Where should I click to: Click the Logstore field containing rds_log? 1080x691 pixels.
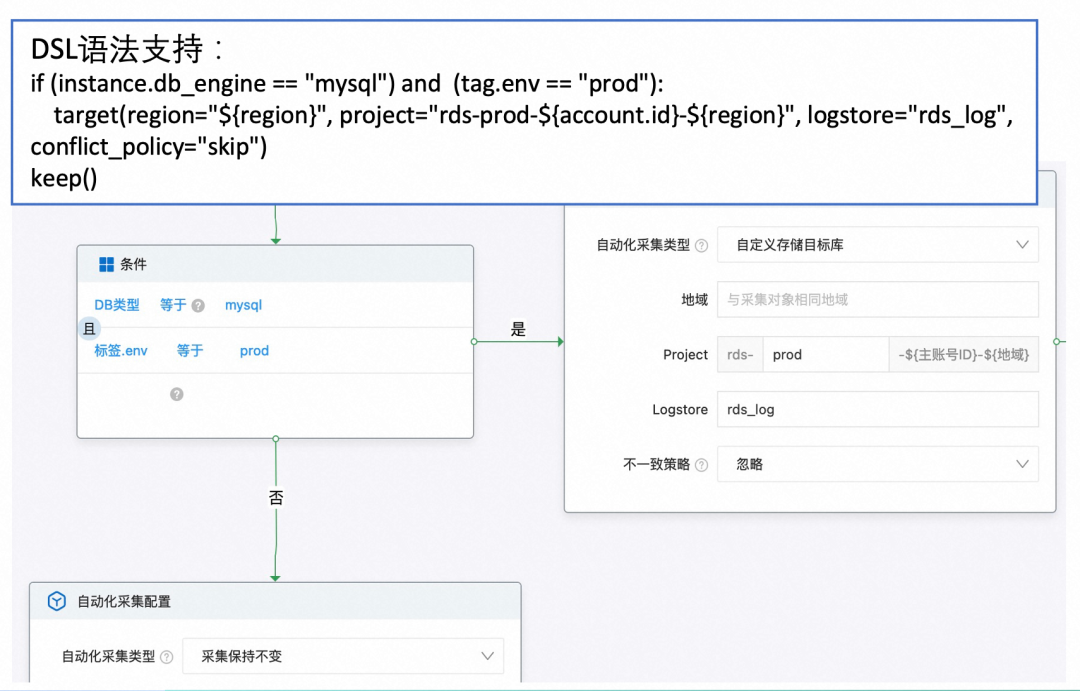[x=877, y=409]
